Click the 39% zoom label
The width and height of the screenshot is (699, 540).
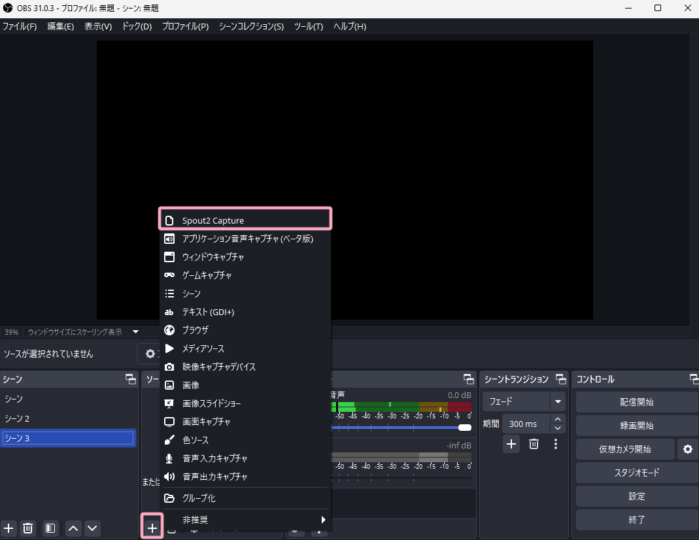coord(11,332)
